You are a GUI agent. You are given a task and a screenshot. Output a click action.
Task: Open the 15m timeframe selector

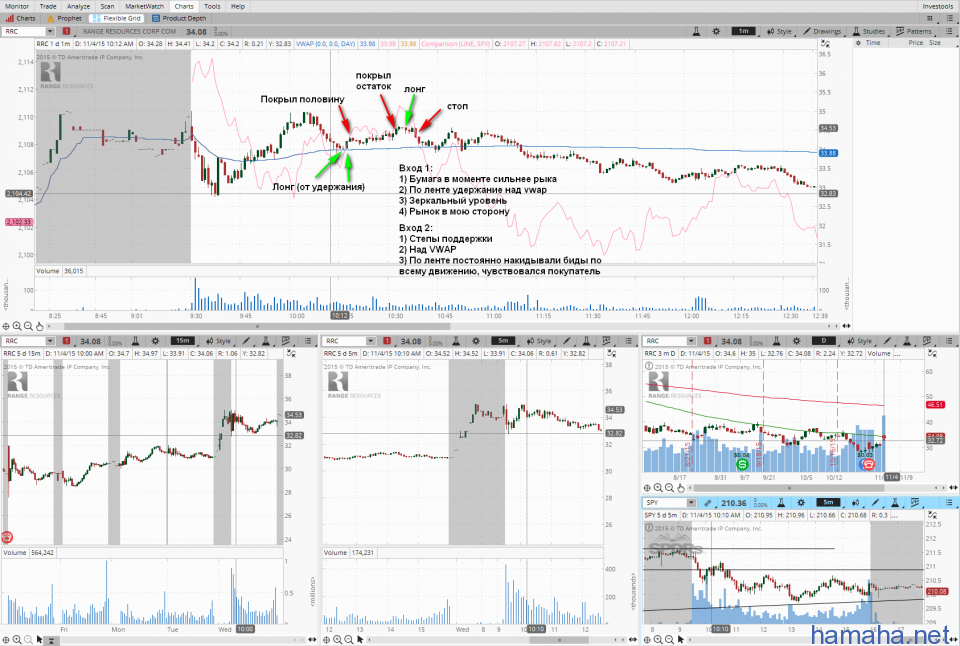coord(182,341)
